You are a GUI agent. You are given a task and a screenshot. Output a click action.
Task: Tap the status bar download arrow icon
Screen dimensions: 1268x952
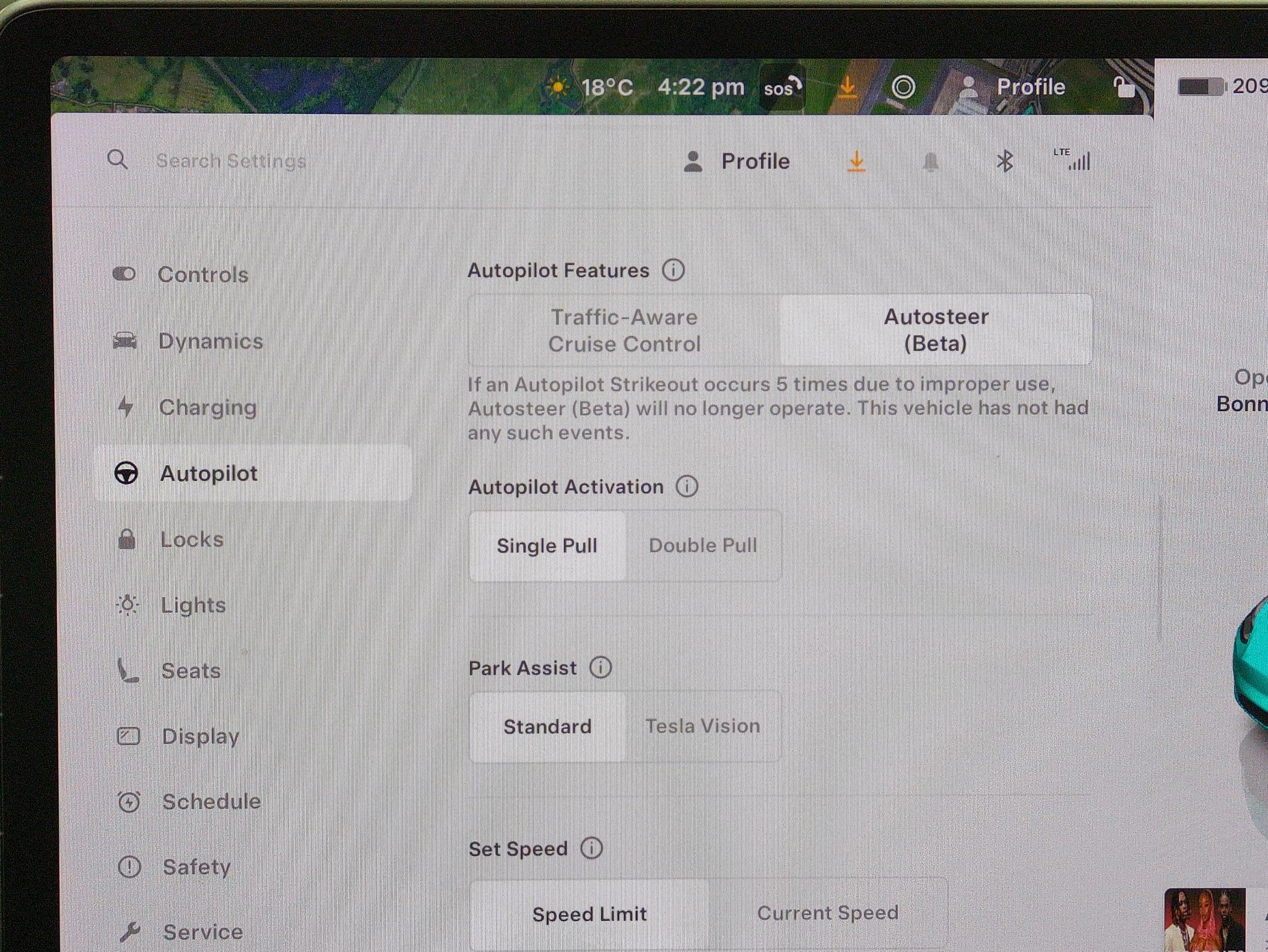[848, 87]
